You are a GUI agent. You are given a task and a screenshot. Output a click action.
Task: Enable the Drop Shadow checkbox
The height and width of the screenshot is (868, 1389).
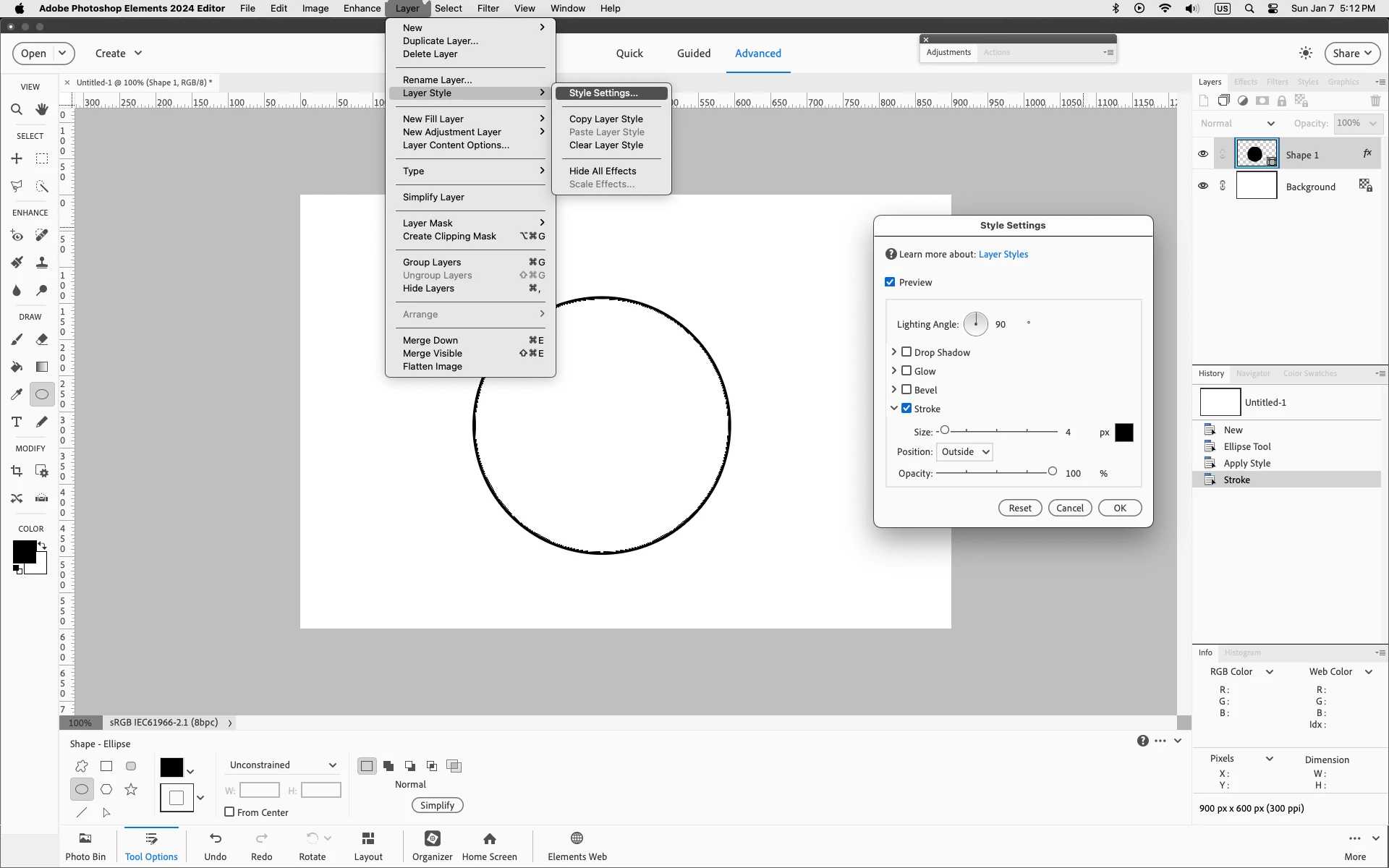click(x=906, y=352)
